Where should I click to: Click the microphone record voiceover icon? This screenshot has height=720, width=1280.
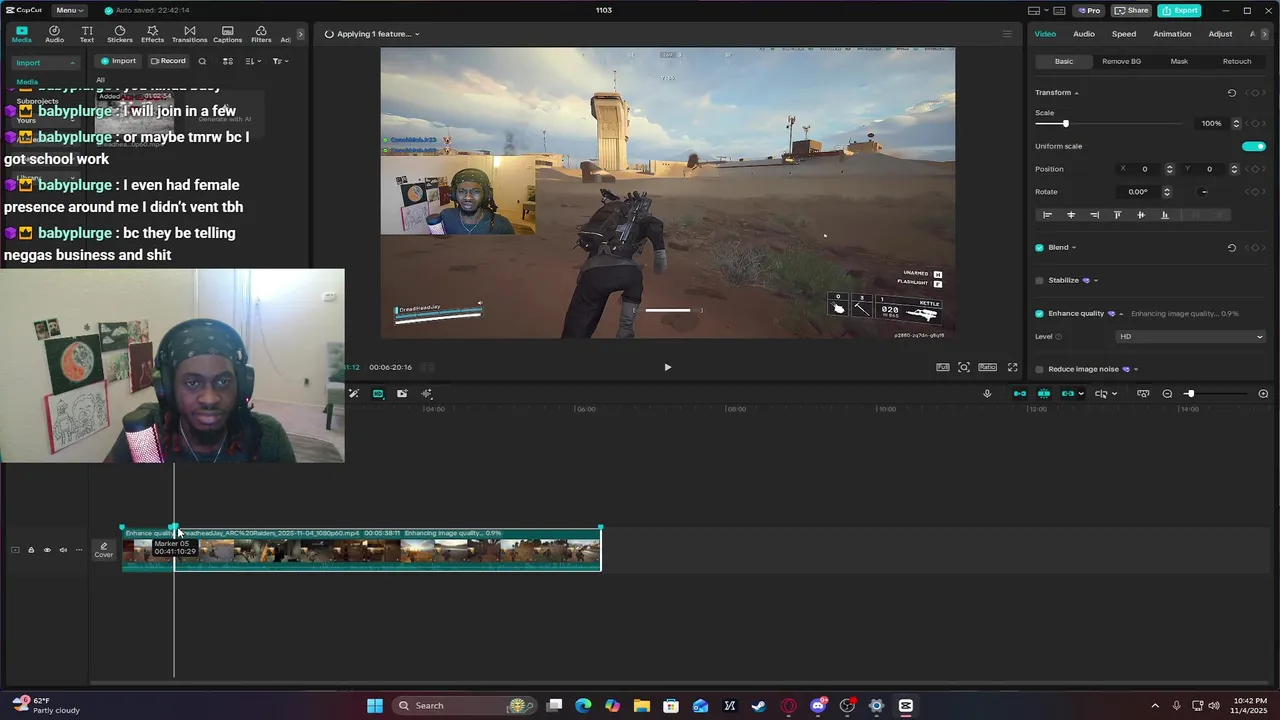(987, 394)
